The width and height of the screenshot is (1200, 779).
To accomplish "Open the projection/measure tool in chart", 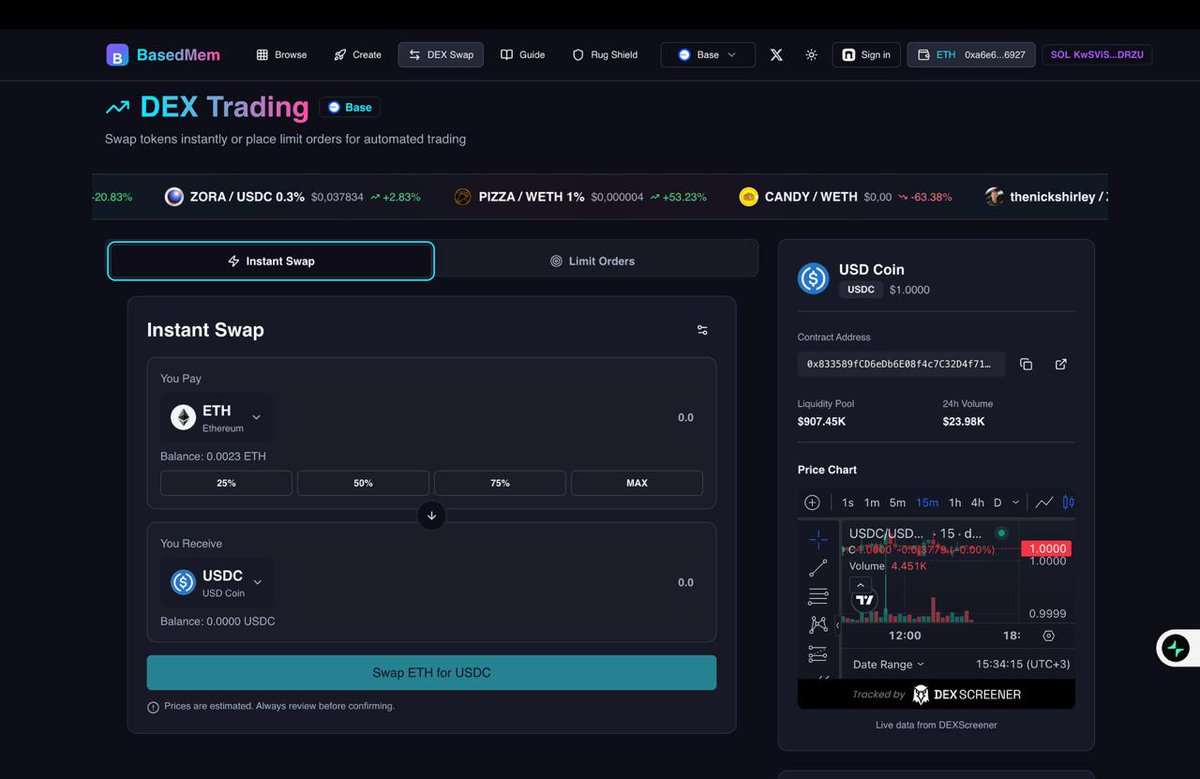I will 818,653.
